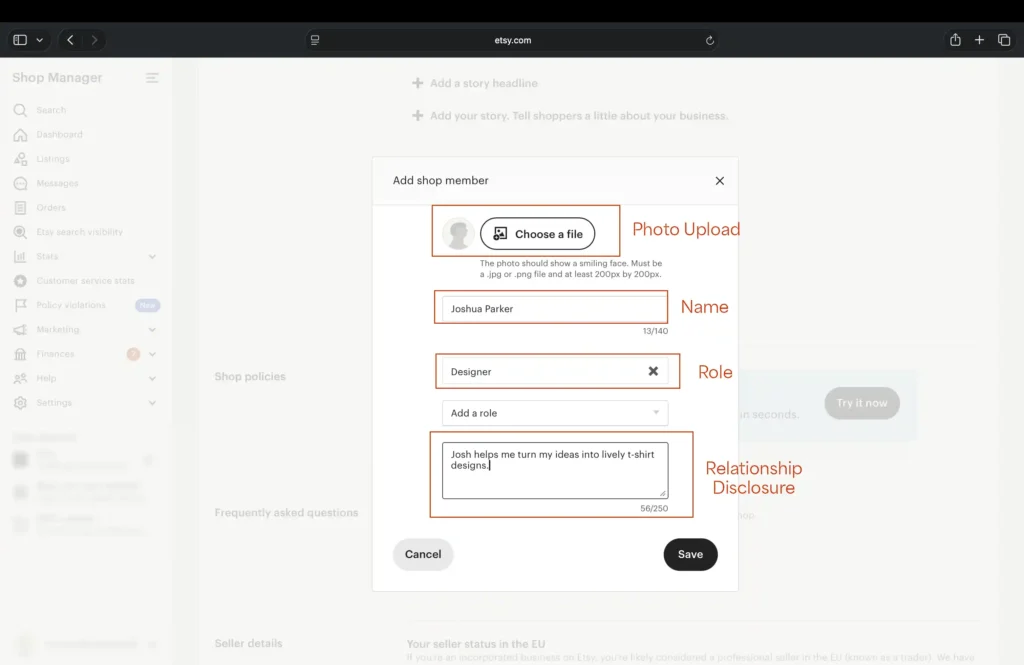Save the new shop member
1024x665 pixels.
[690, 554]
